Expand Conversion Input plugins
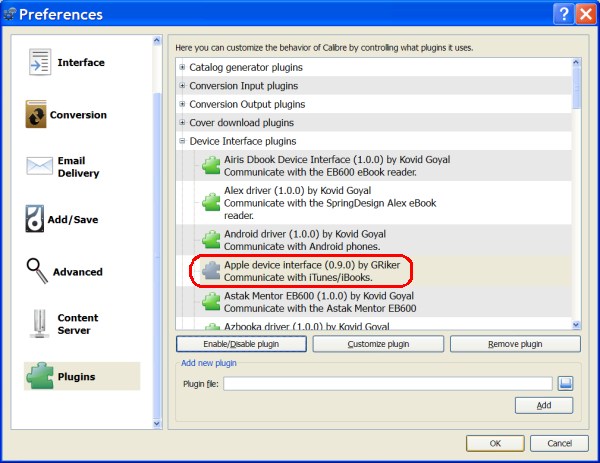Screen dimensions: 600x463 pos(183,86)
